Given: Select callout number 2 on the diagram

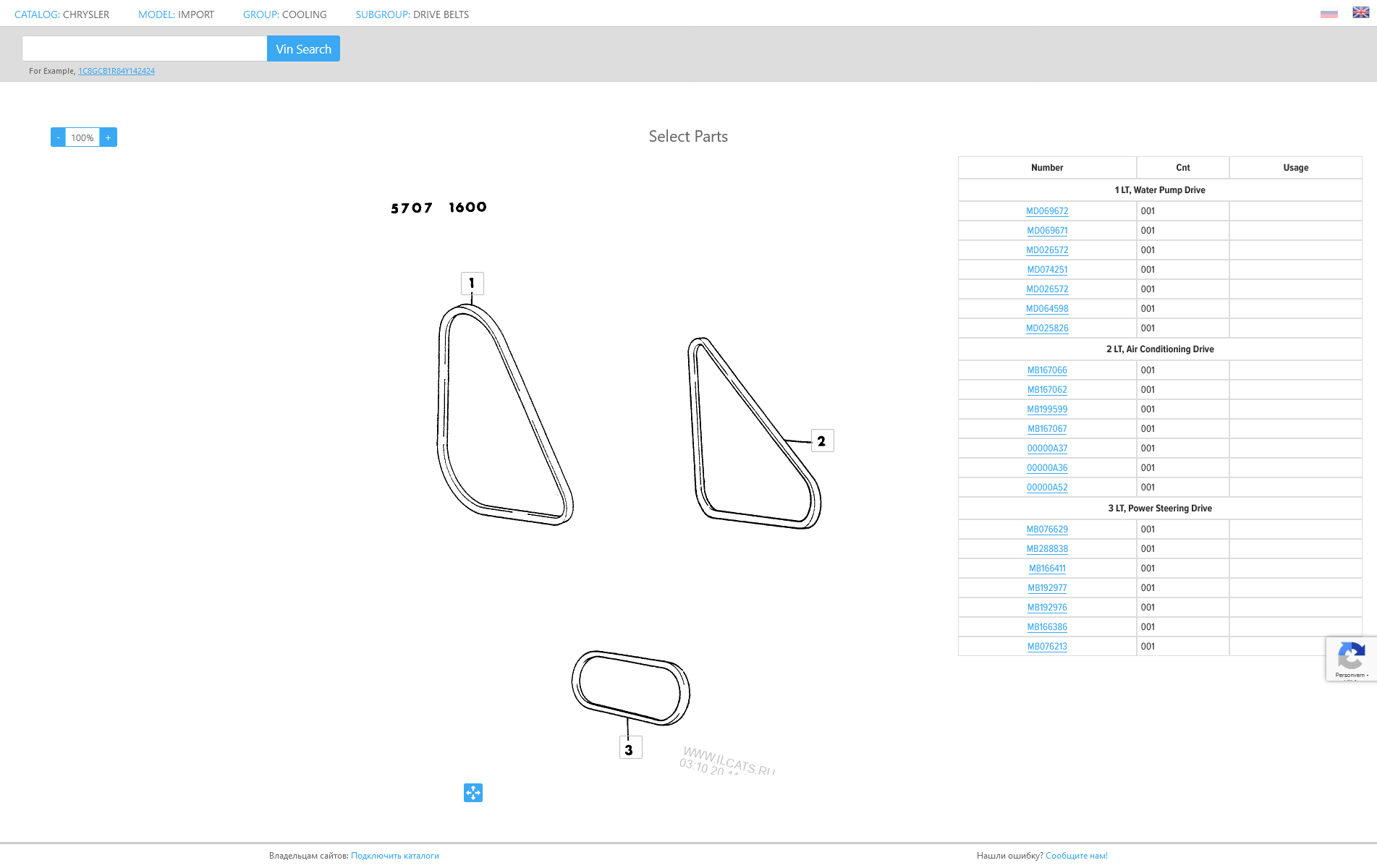Looking at the screenshot, I should (822, 441).
